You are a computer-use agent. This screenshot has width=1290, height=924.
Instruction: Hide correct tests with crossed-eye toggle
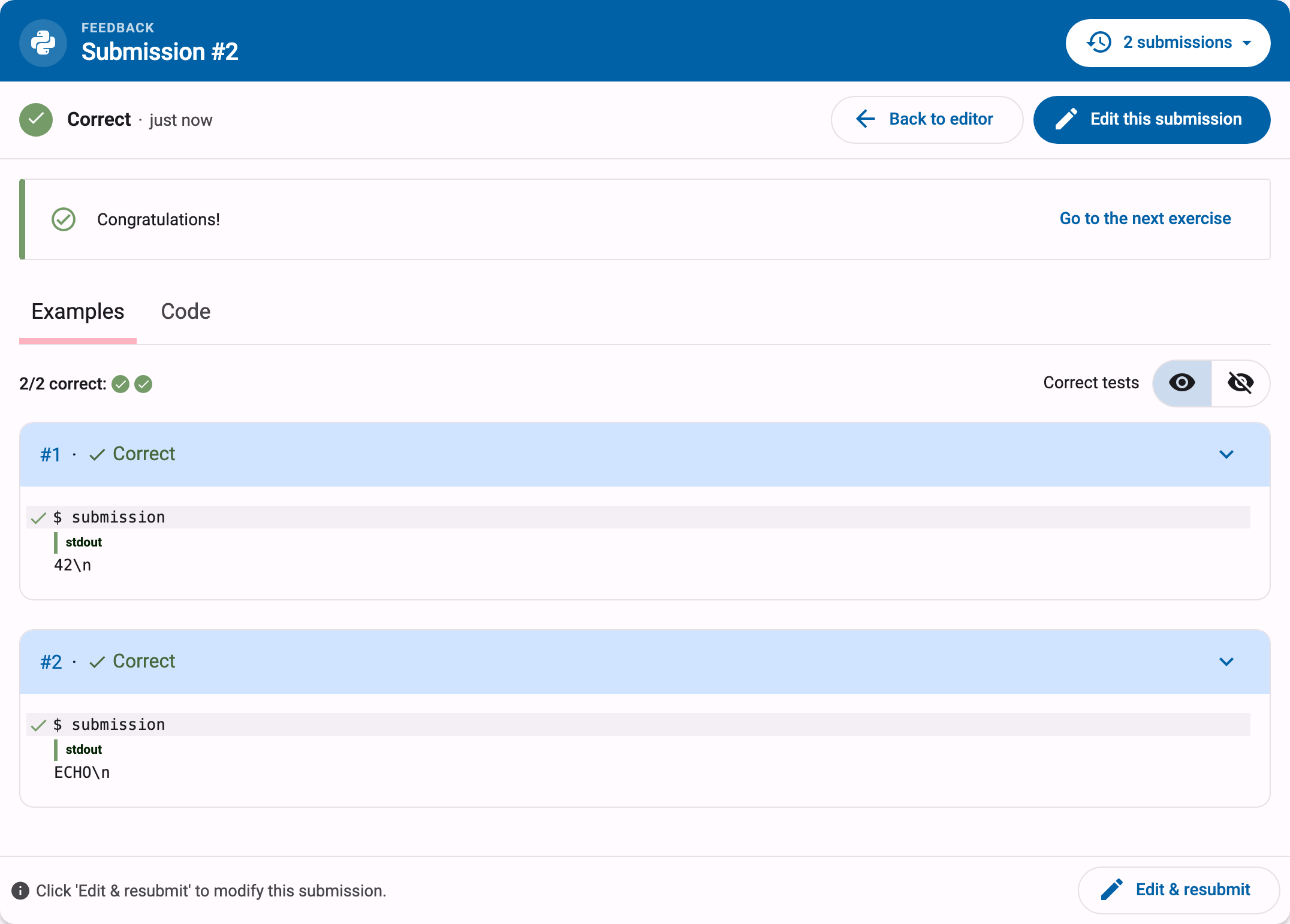1240,383
